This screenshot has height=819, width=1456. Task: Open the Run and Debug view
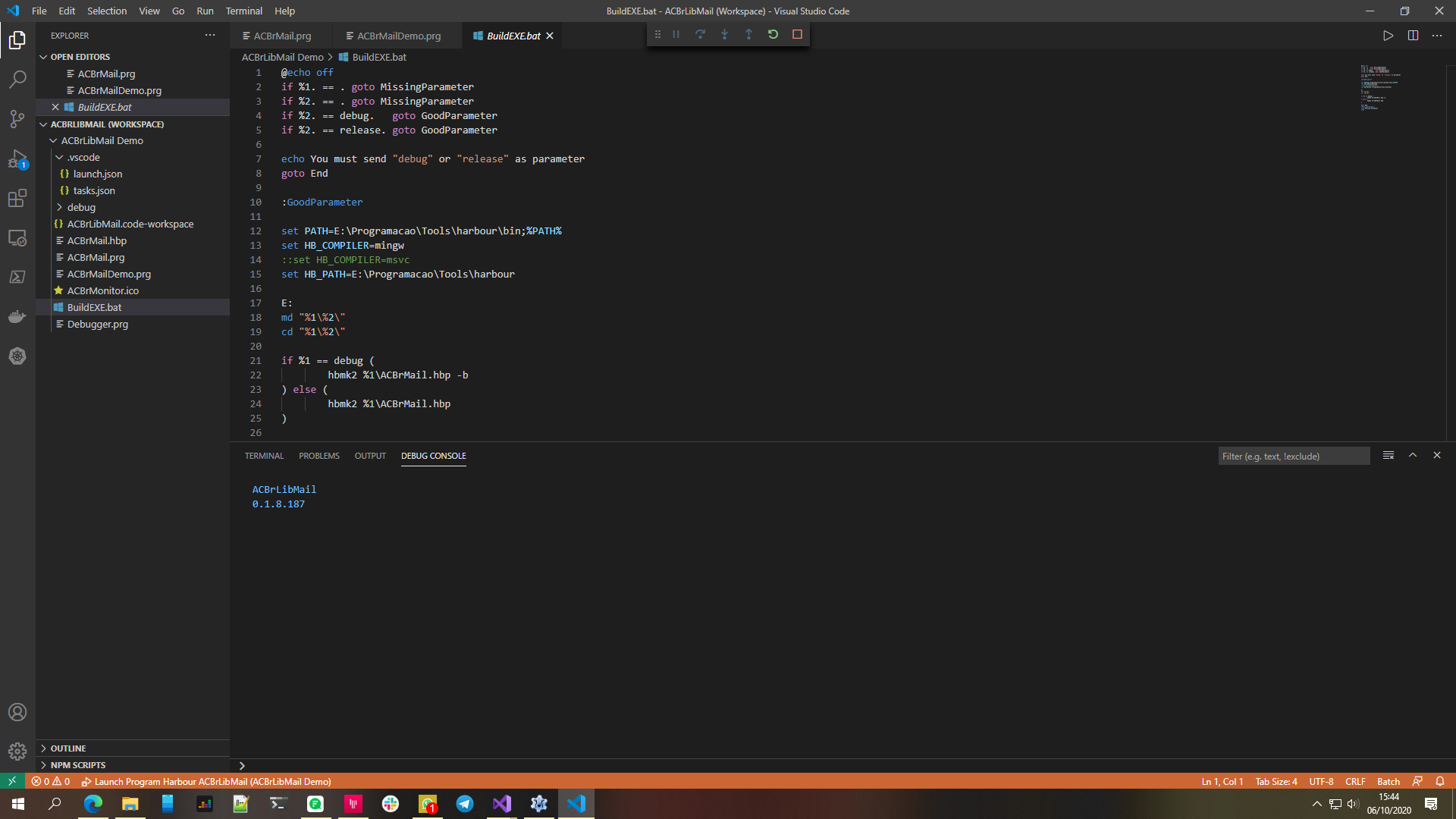(x=17, y=158)
